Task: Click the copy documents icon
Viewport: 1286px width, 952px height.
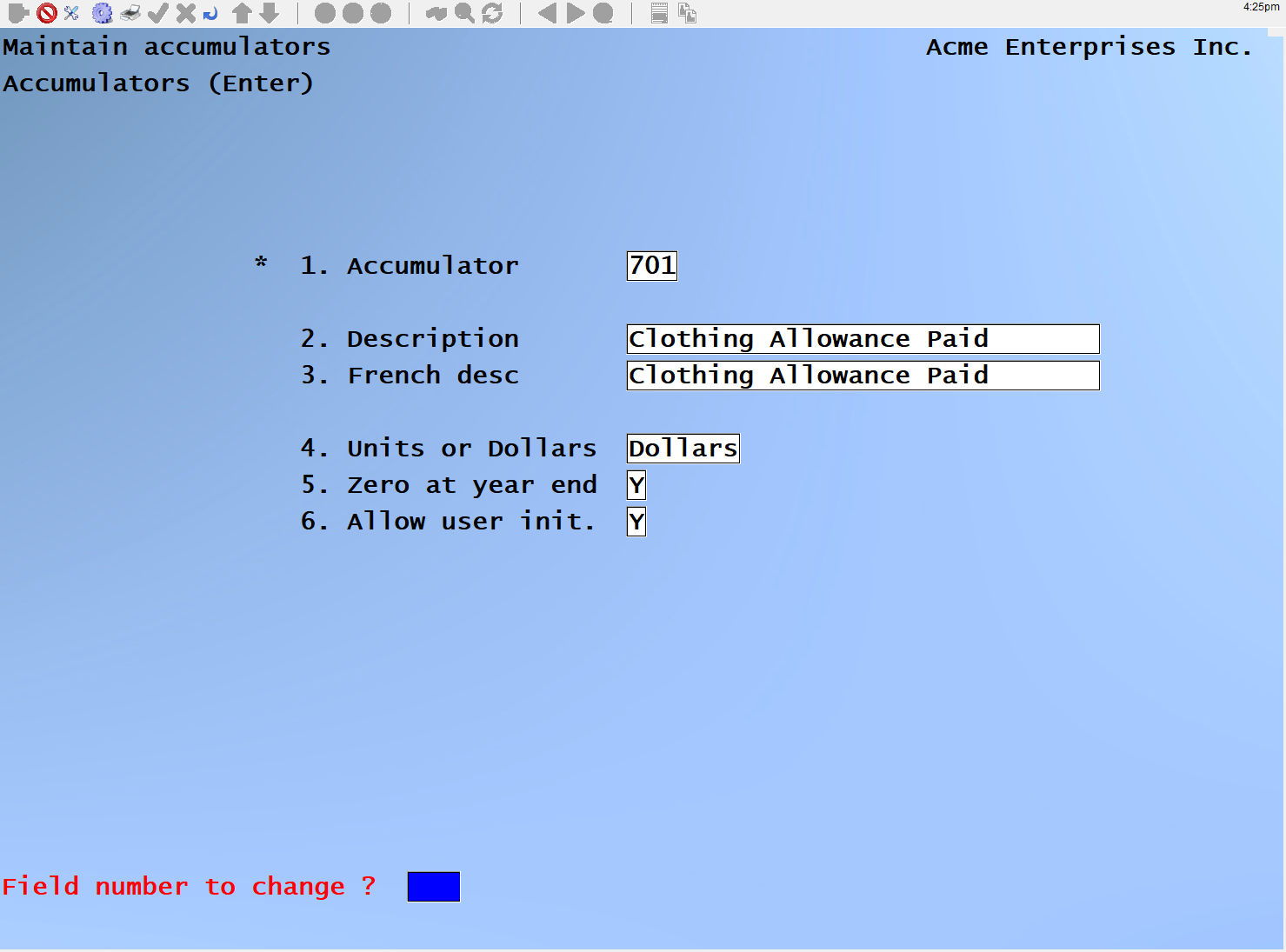Action: pos(687,13)
